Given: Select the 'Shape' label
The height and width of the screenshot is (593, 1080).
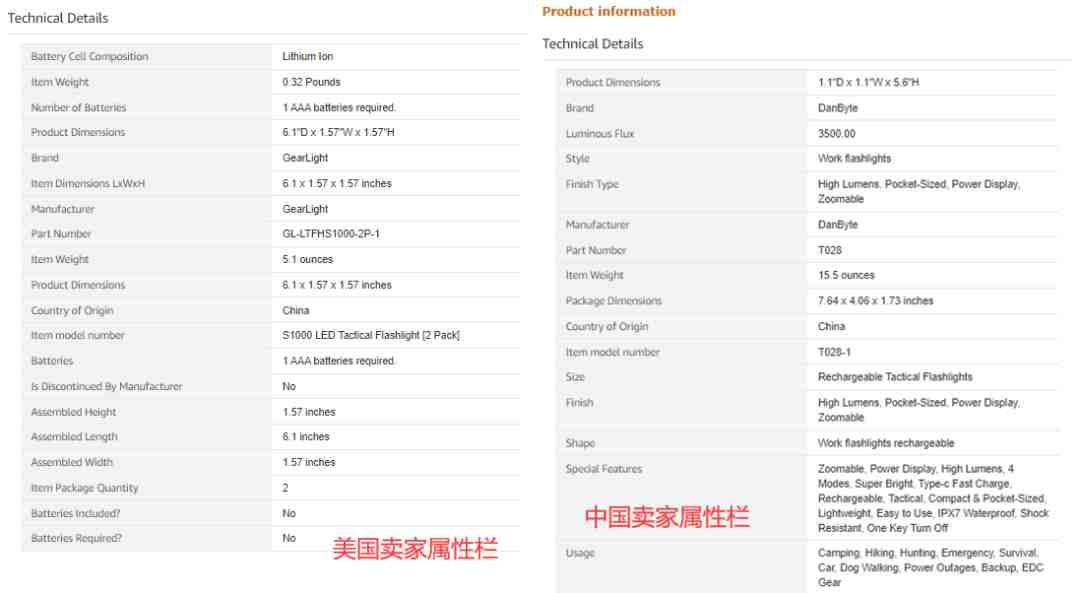Looking at the screenshot, I should [580, 443].
